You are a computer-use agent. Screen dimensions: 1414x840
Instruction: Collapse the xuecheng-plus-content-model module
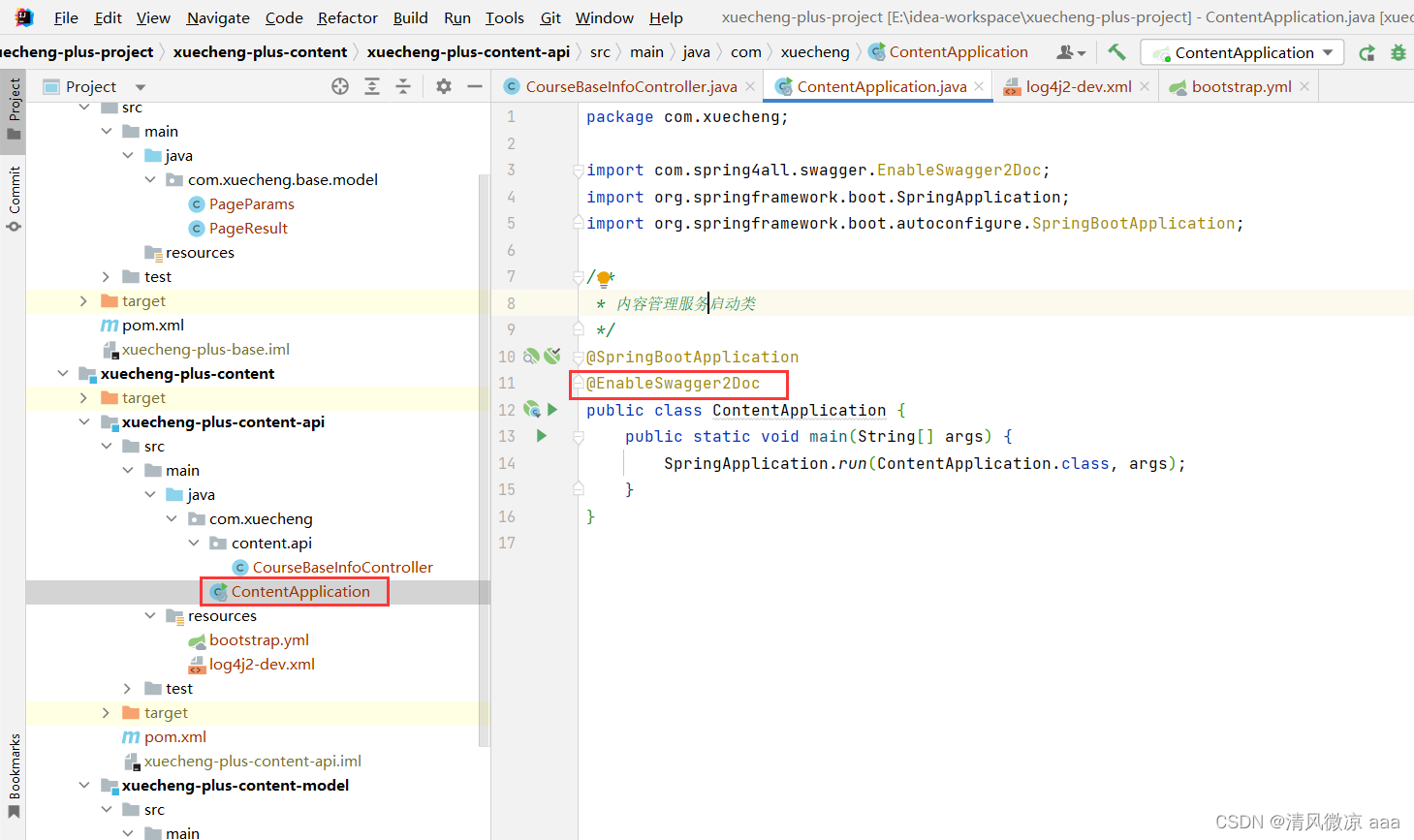point(84,785)
